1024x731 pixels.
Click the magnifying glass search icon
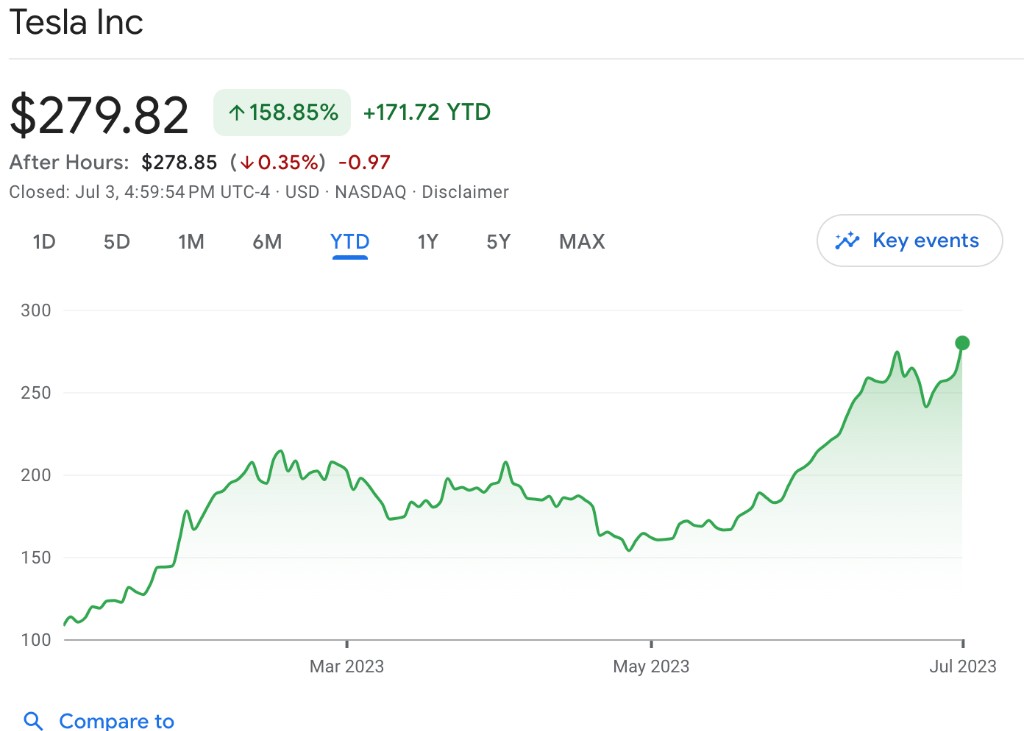coord(34,721)
